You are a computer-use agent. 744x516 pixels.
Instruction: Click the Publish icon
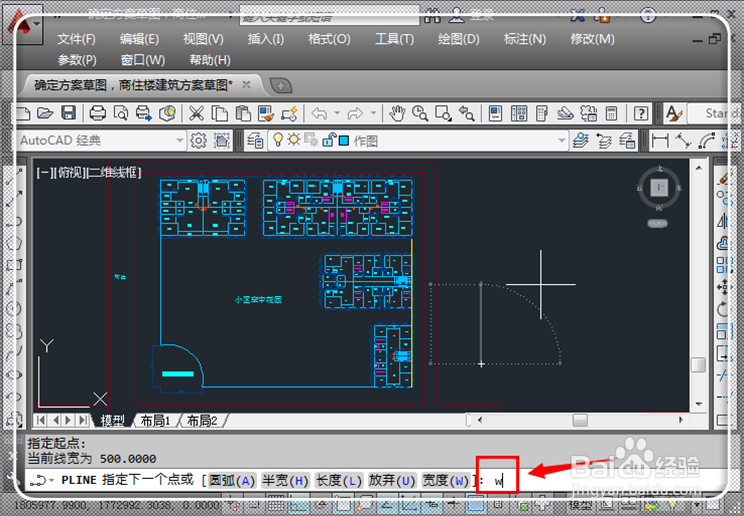pos(143,113)
